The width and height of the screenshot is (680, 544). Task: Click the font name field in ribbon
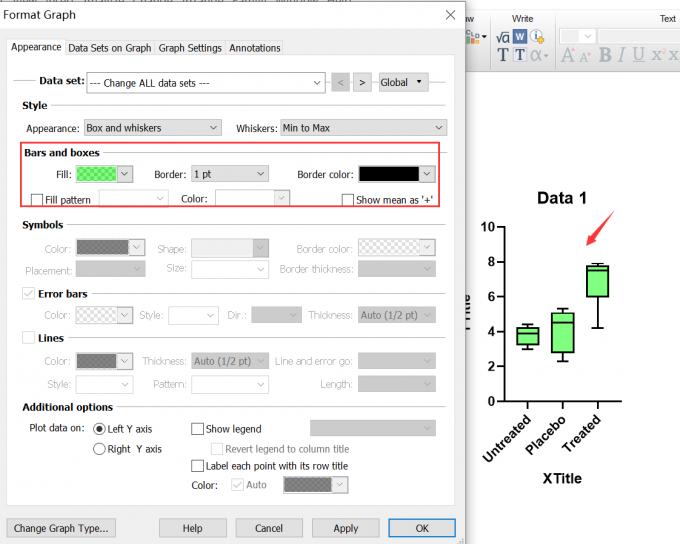638,36
